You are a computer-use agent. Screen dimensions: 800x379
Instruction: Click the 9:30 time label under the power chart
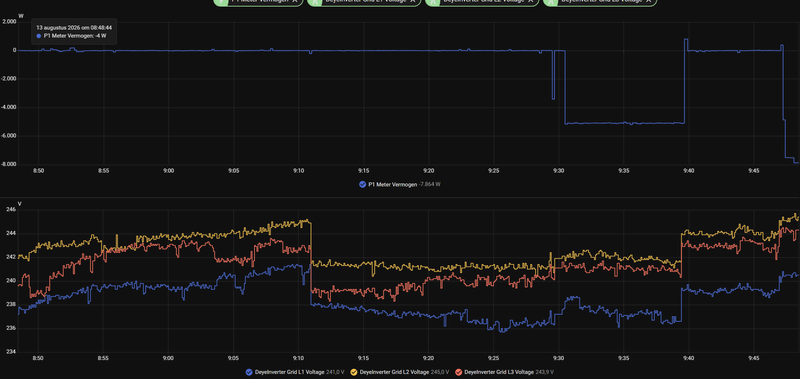[x=559, y=171]
